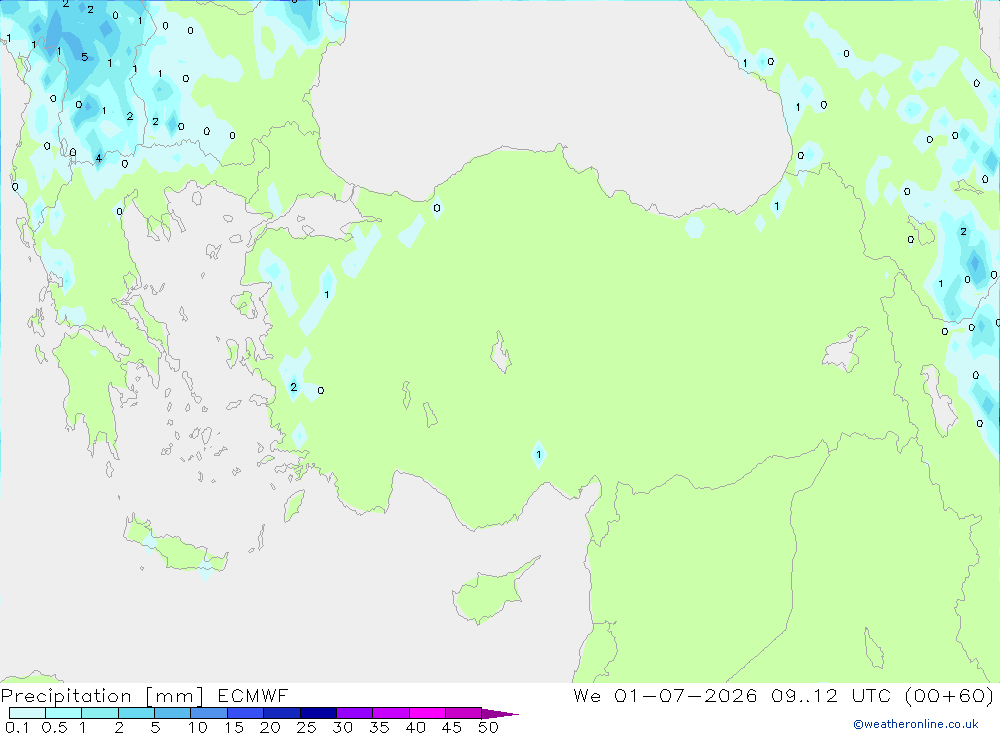Viewport: 1000px width, 733px height.
Task: Click the map value '4' in the northwest
Action: tap(98, 158)
